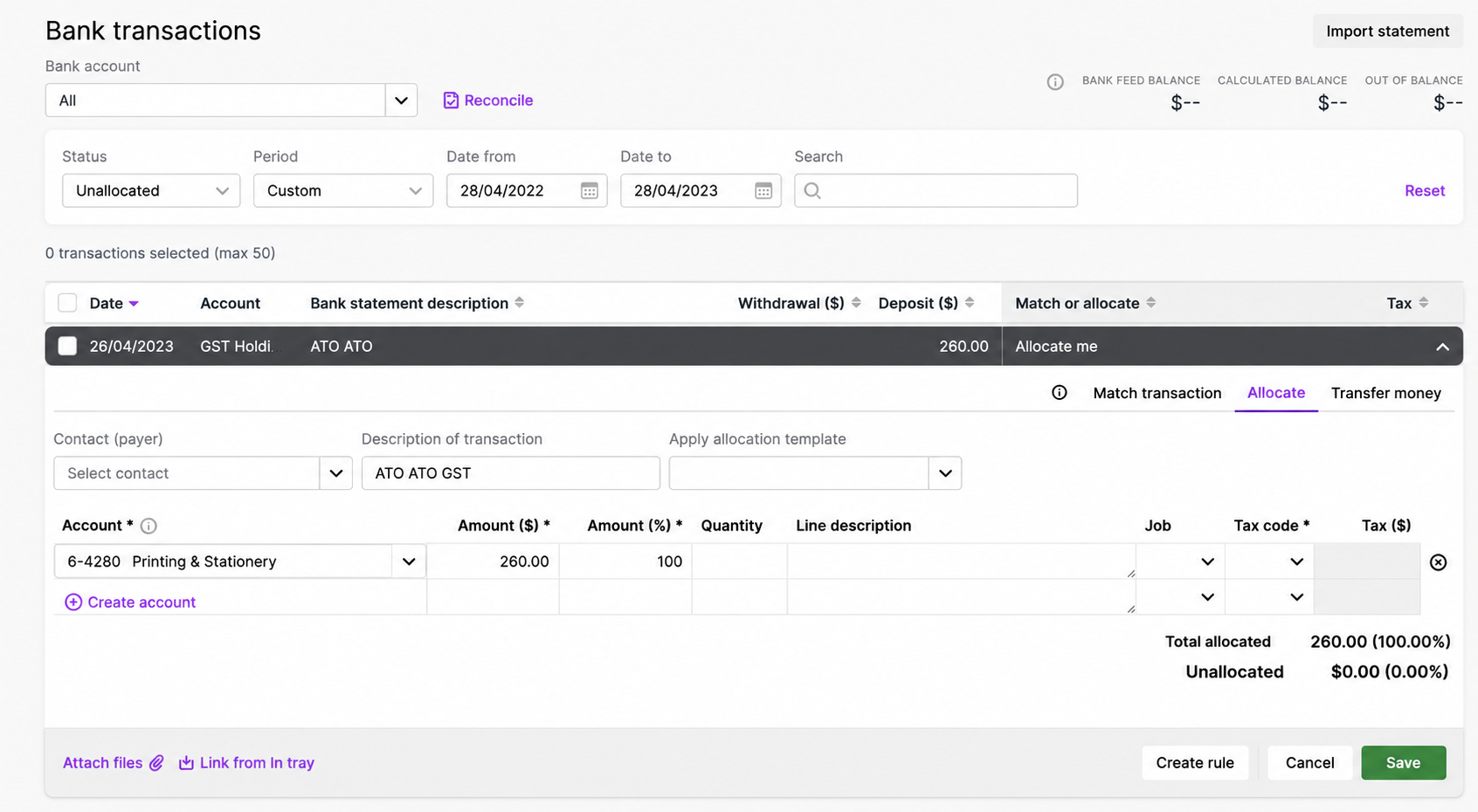This screenshot has width=1478, height=812.
Task: Click info icon next to Account label
Action: 148,526
